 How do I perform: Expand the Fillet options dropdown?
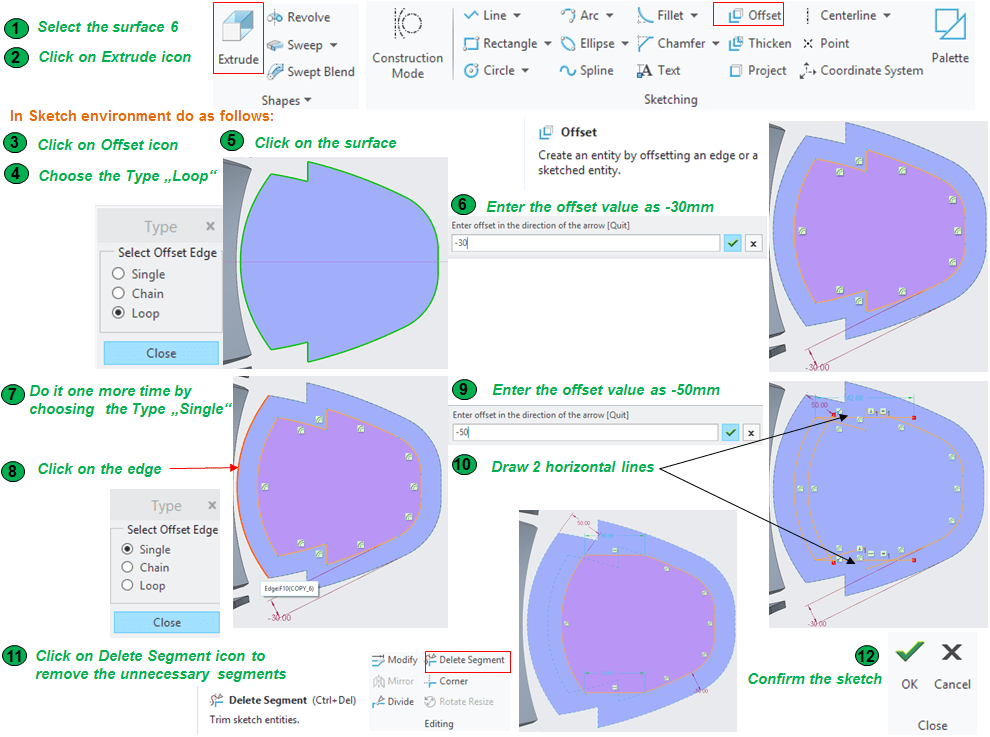[694, 16]
